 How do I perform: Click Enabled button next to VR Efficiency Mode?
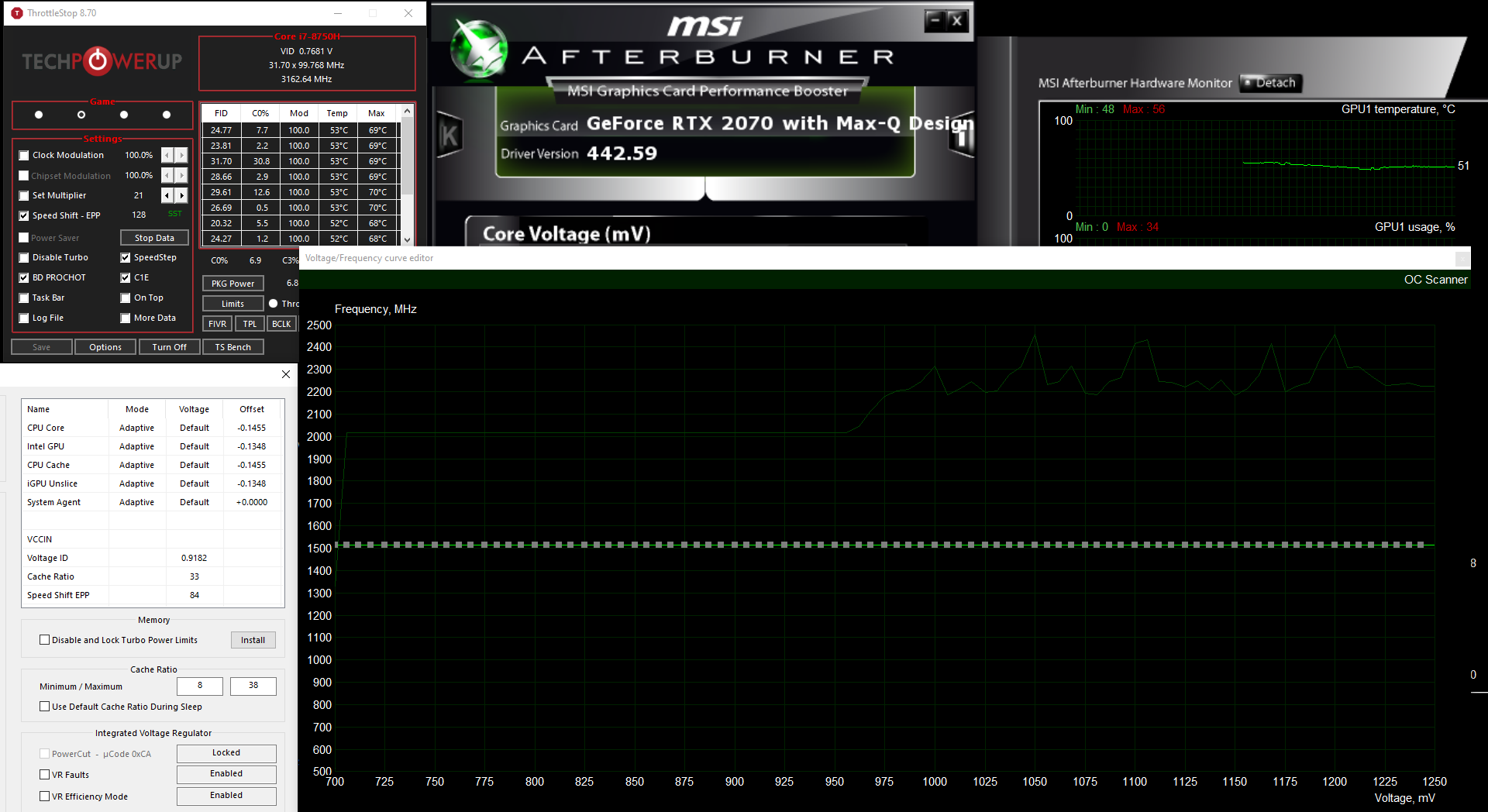coord(226,796)
